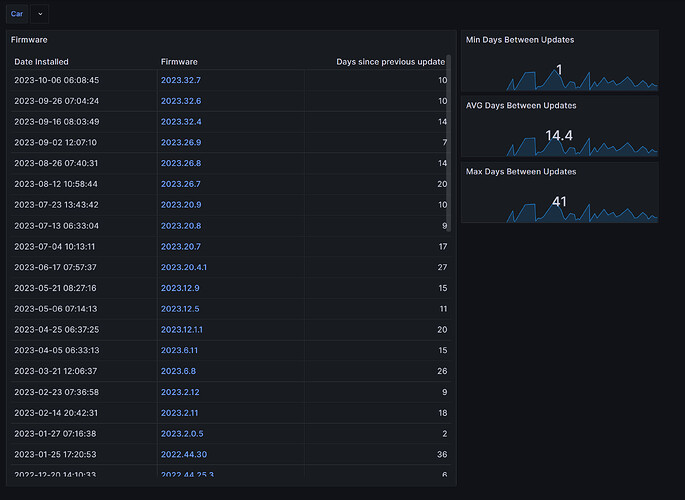Sort by Firmware column header
Screen dimensions: 685x500
[x=179, y=62]
